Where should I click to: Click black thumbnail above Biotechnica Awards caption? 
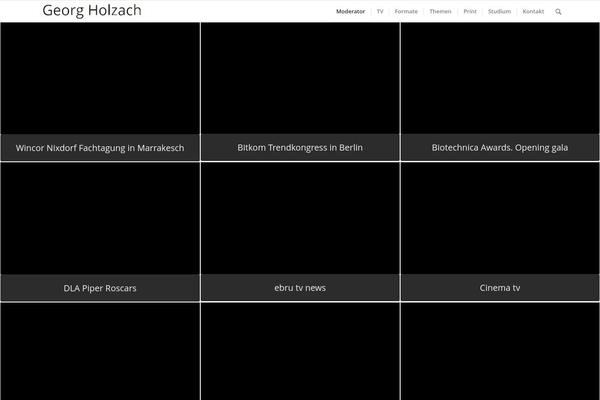click(x=500, y=78)
